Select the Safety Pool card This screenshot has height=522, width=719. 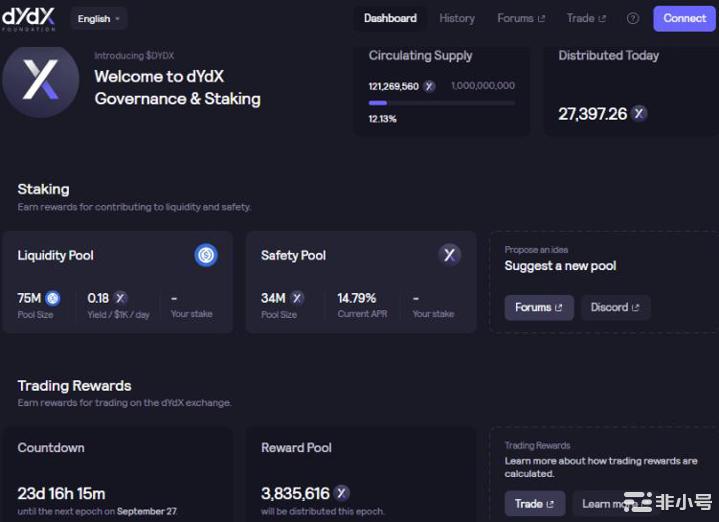point(360,282)
